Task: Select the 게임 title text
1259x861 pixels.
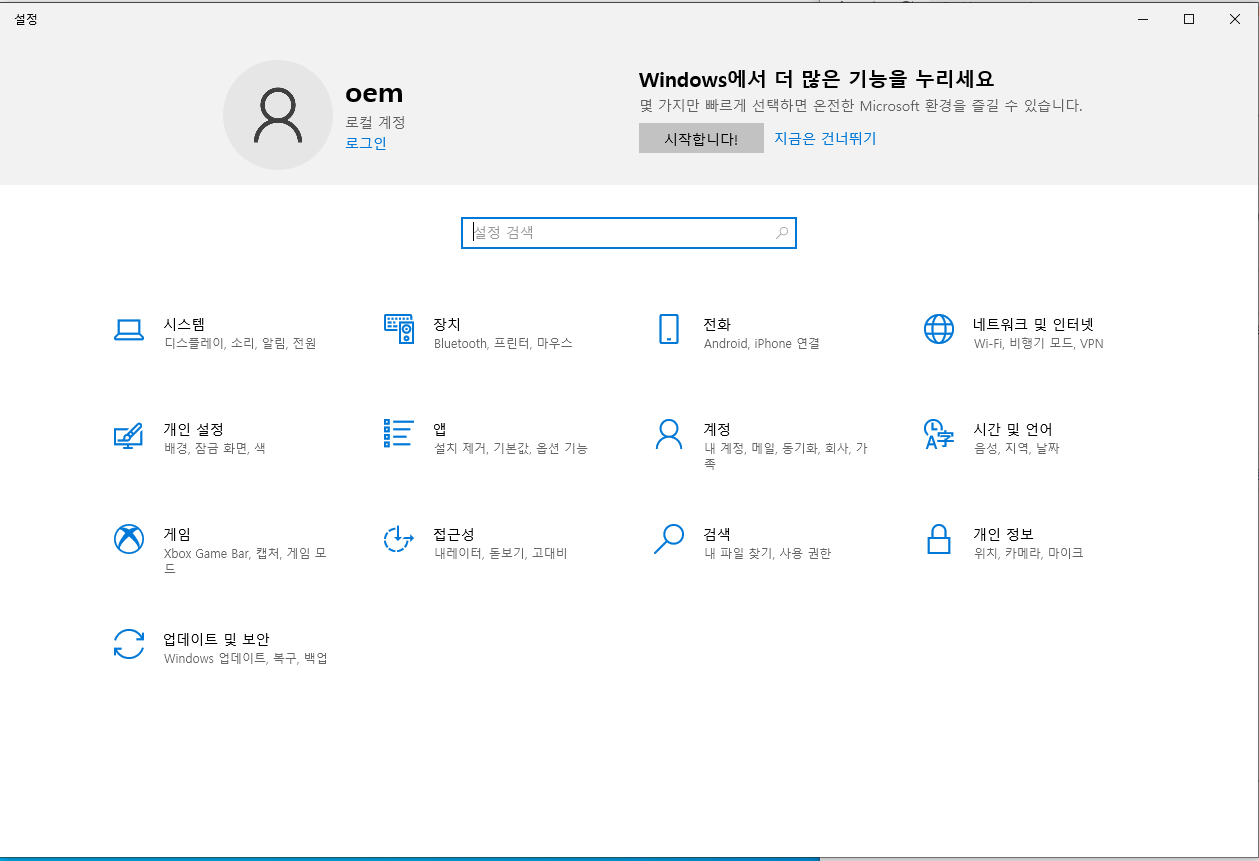Action: pos(177,534)
